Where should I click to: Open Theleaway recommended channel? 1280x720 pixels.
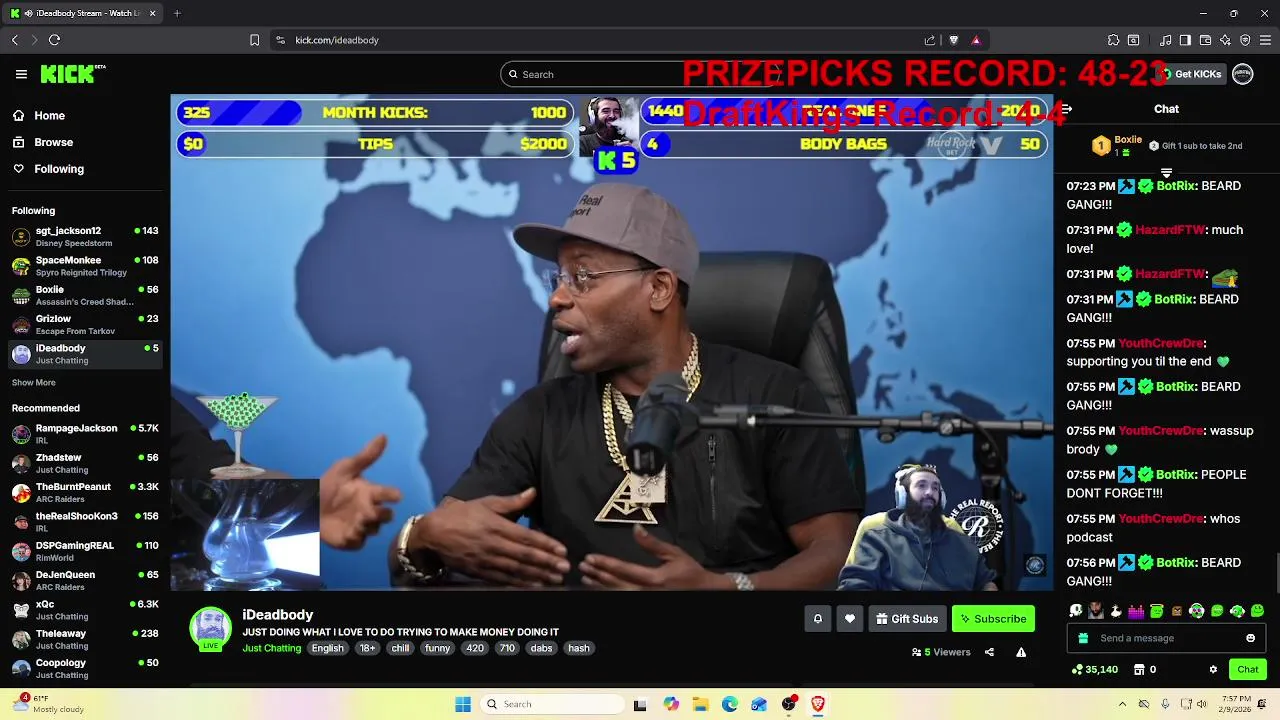(85, 639)
